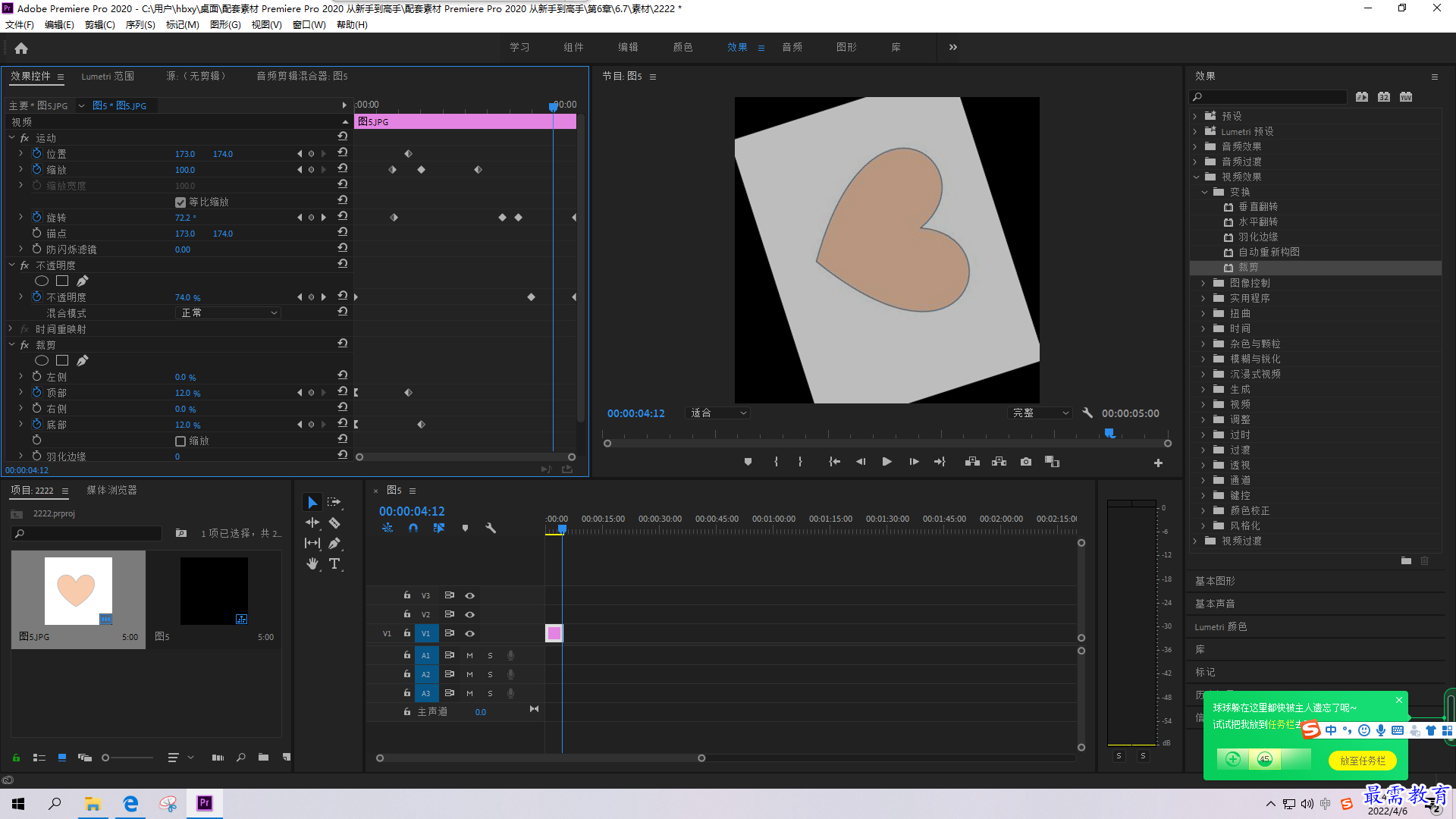Open Program monitor settings wrench

[1087, 413]
